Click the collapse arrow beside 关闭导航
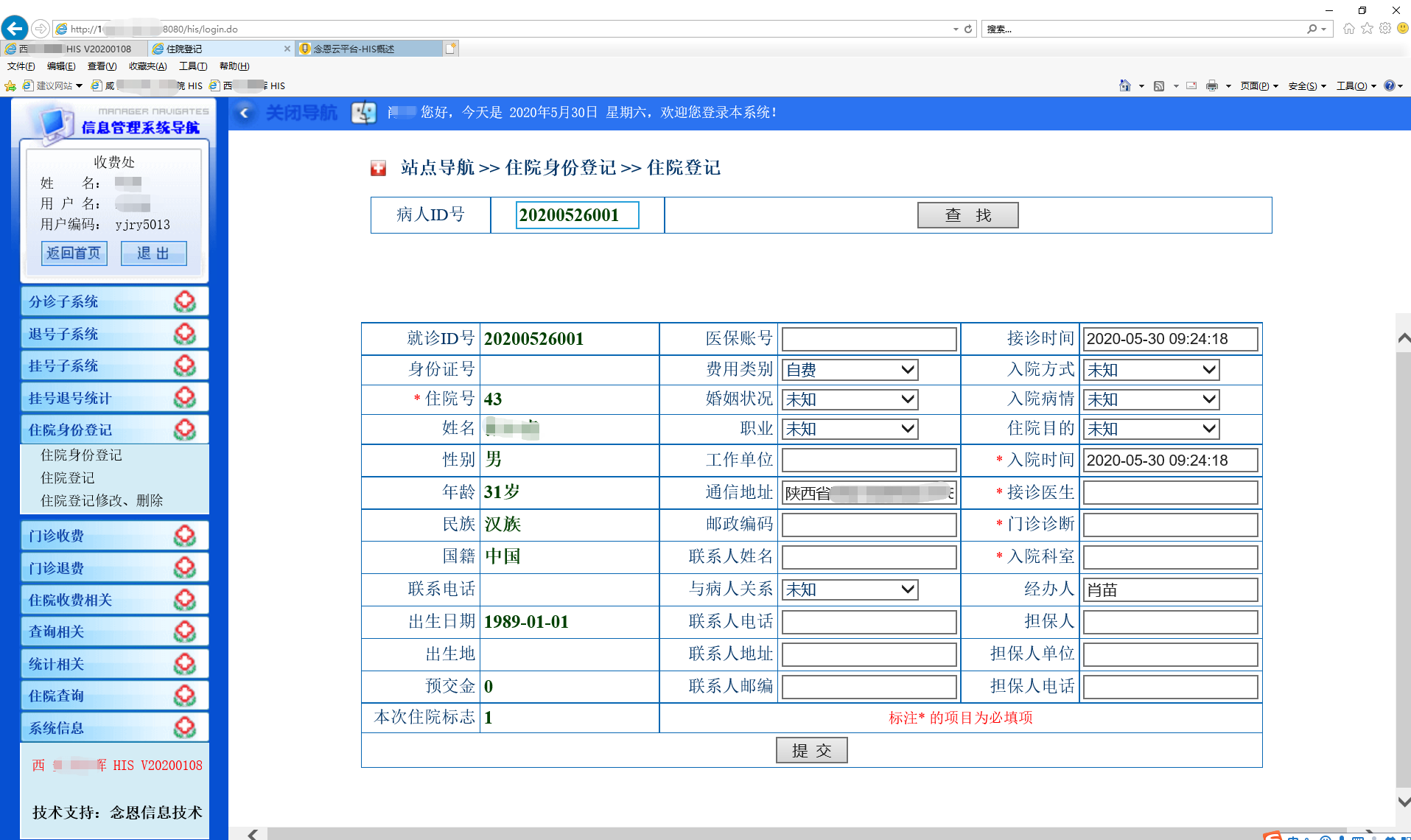The height and width of the screenshot is (840, 1411). [x=245, y=113]
